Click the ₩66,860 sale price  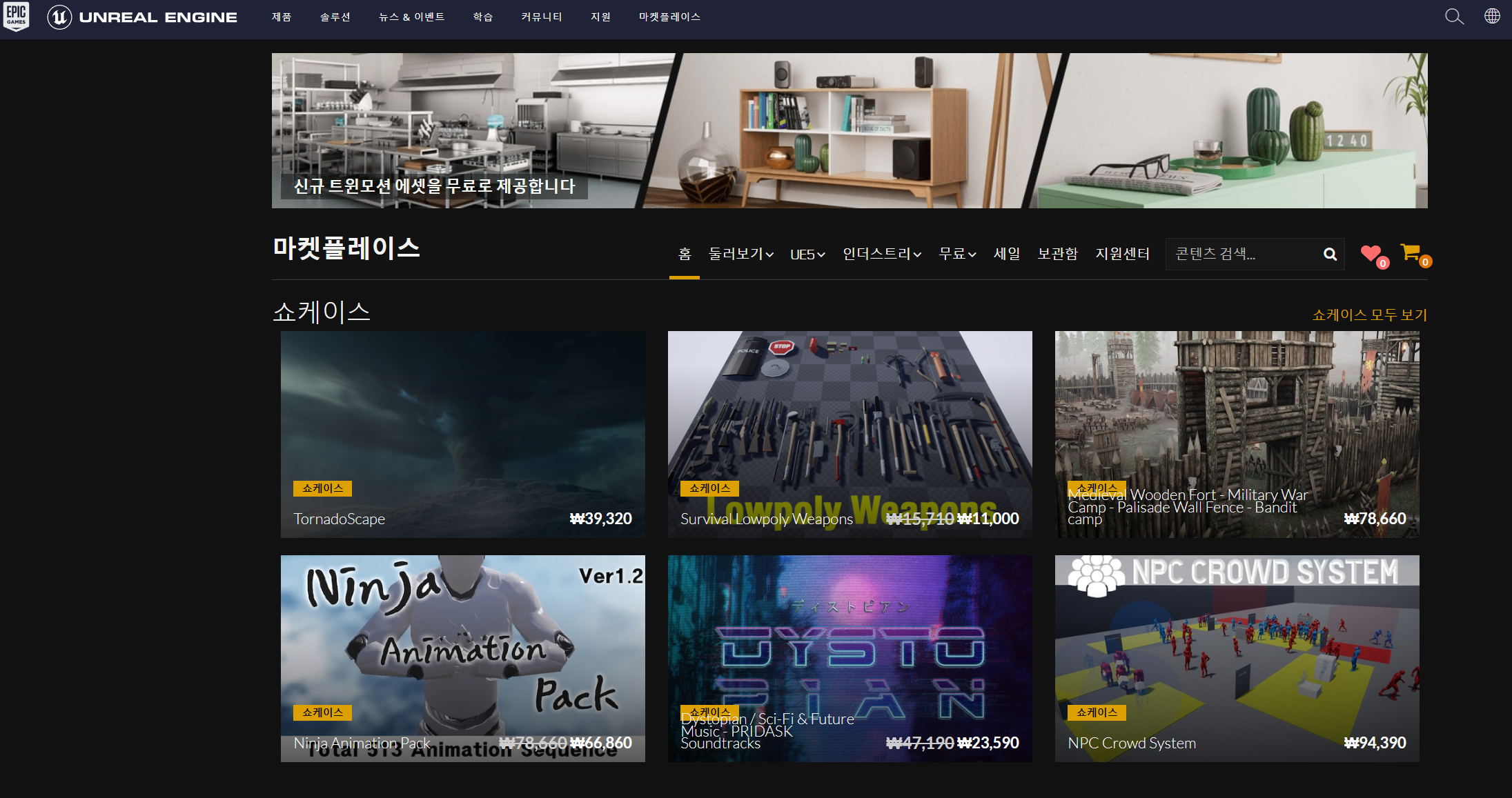point(601,743)
